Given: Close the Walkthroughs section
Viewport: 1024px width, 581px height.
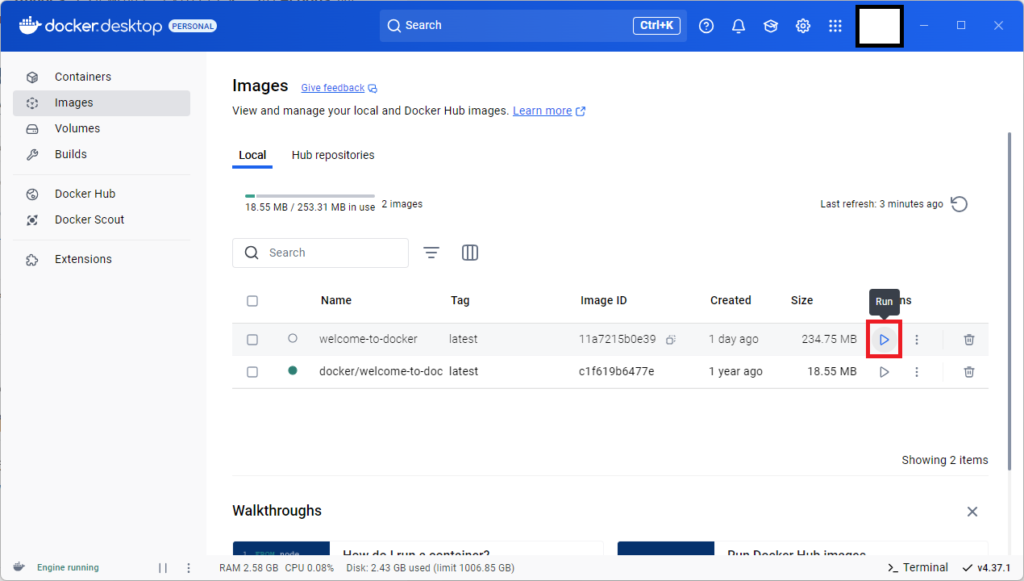Looking at the screenshot, I should tap(972, 511).
